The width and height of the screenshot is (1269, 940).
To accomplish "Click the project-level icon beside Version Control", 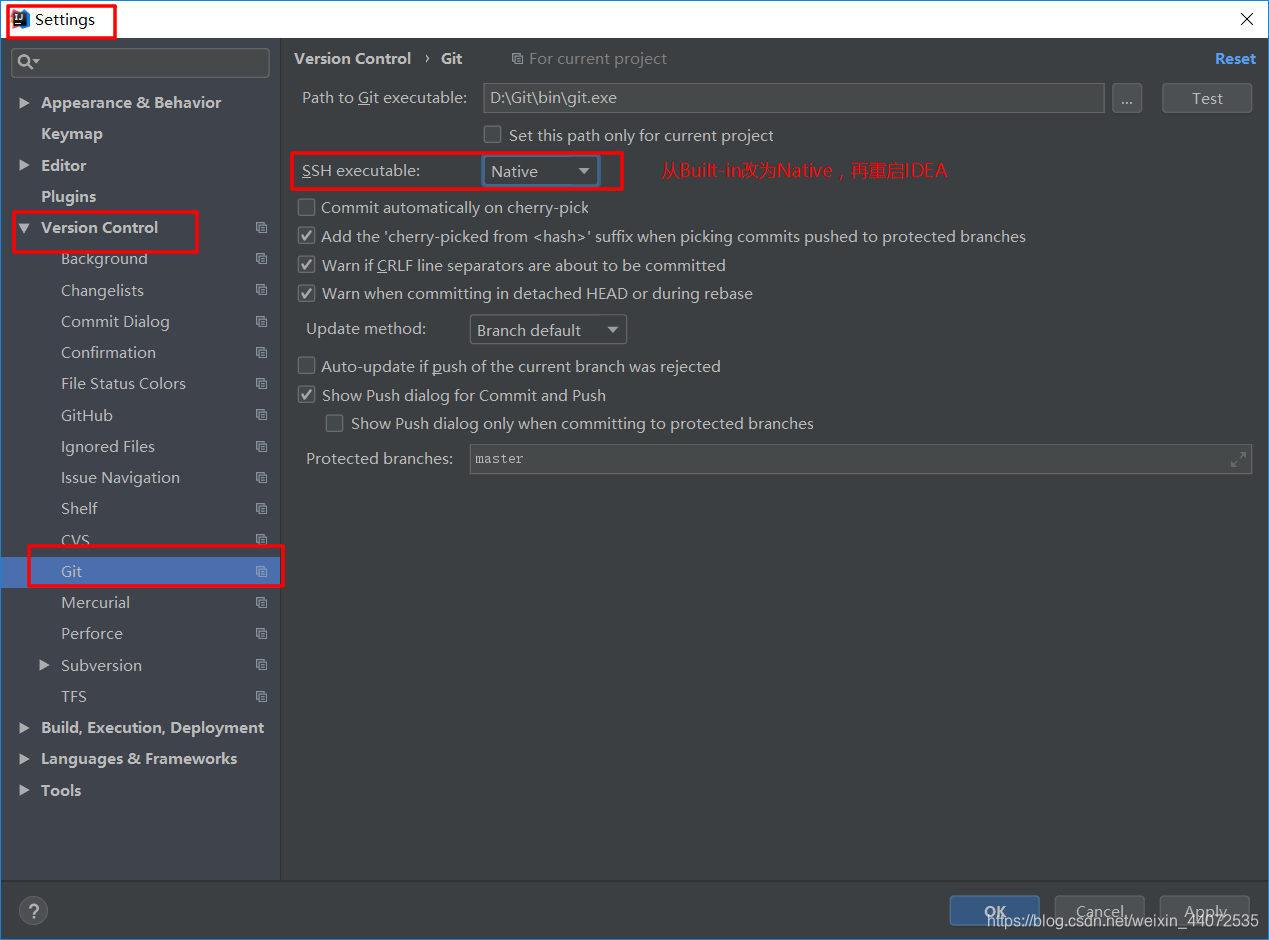I will [261, 228].
